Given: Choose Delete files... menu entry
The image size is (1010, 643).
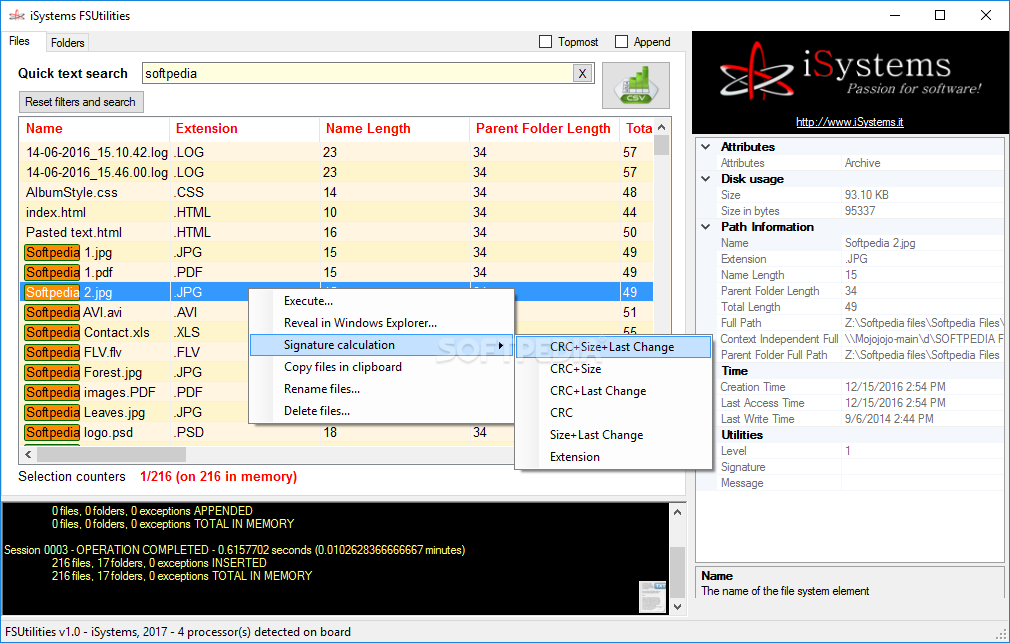Looking at the screenshot, I should tap(381, 410).
